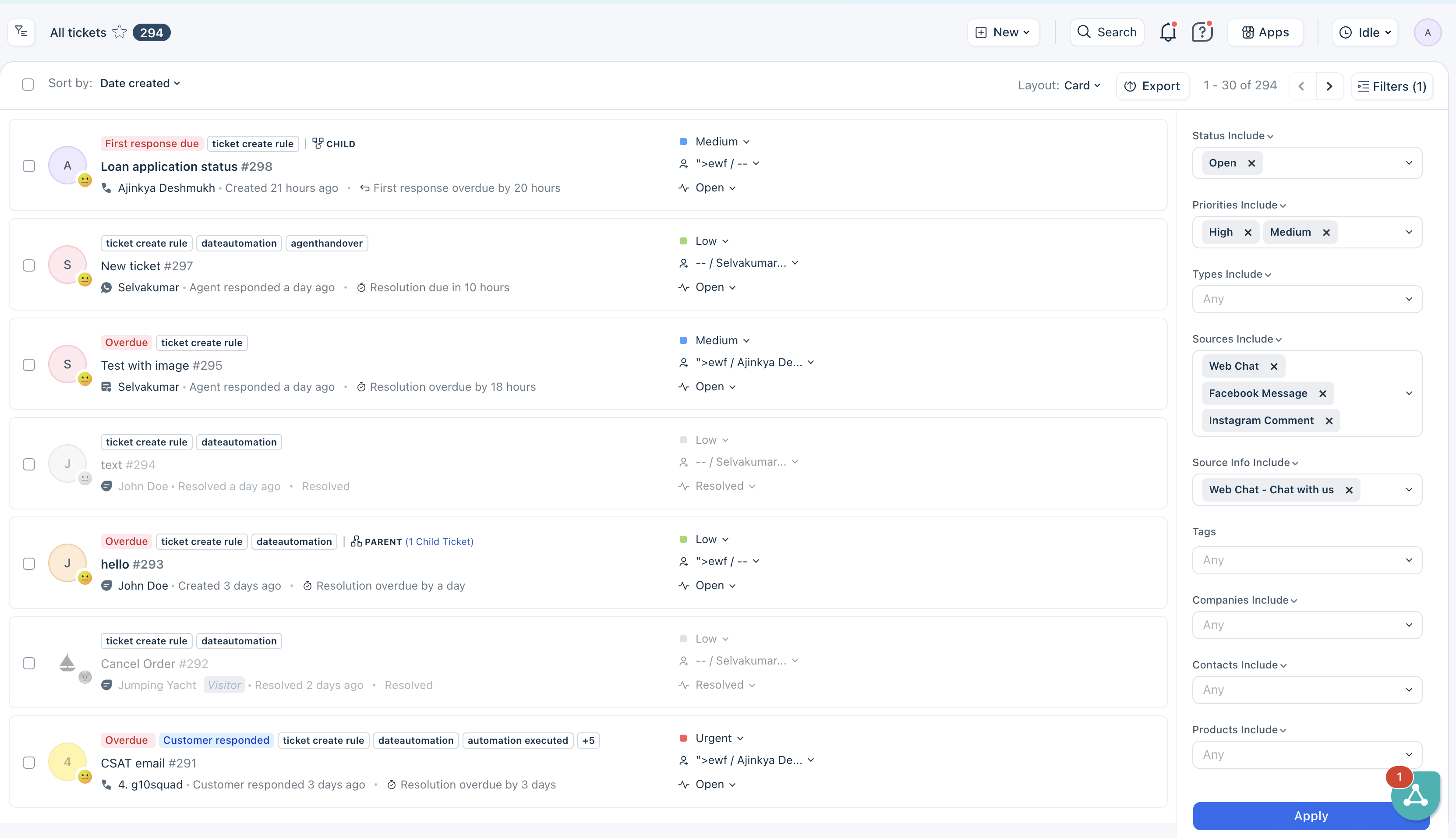Star the All tickets view
The height and width of the screenshot is (838, 1456).
(x=119, y=32)
